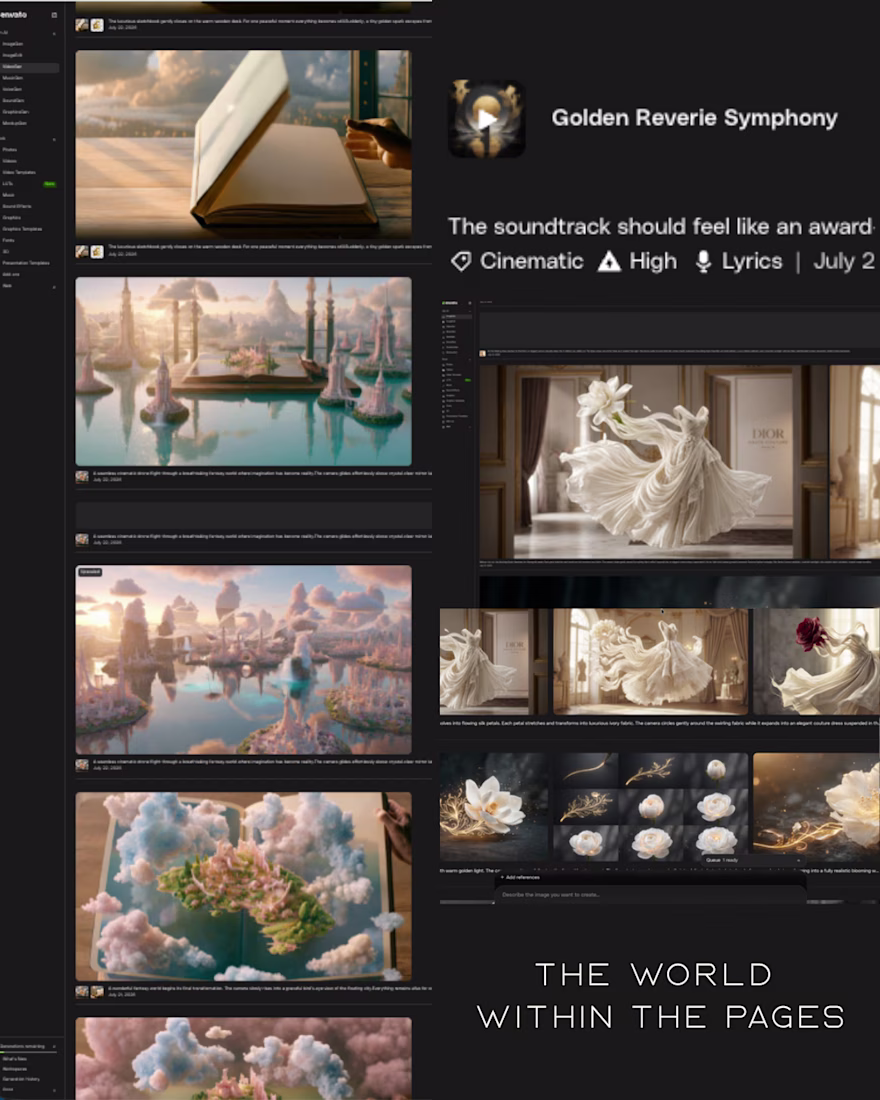Select the Cinematic tag icon
This screenshot has width=880, height=1100.
[461, 262]
